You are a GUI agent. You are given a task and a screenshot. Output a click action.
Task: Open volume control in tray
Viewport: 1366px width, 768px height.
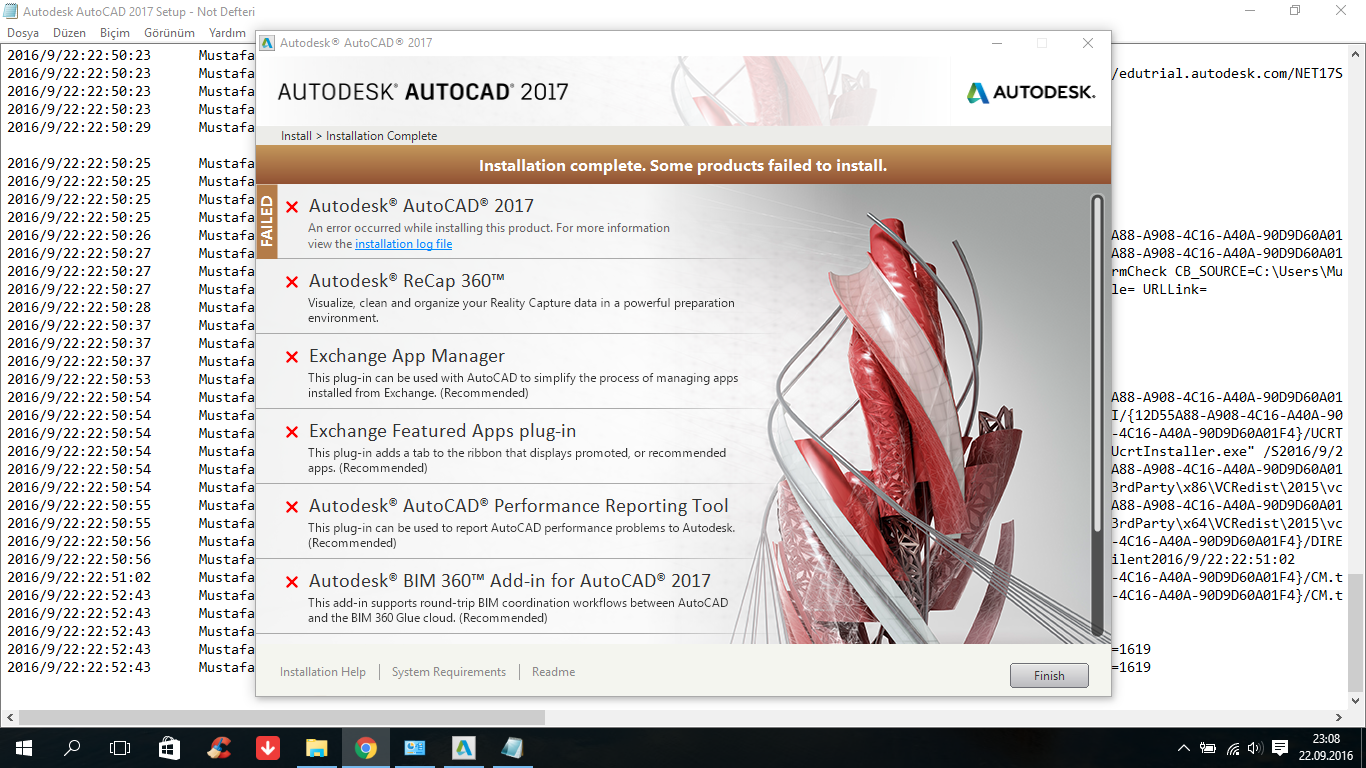click(1255, 748)
